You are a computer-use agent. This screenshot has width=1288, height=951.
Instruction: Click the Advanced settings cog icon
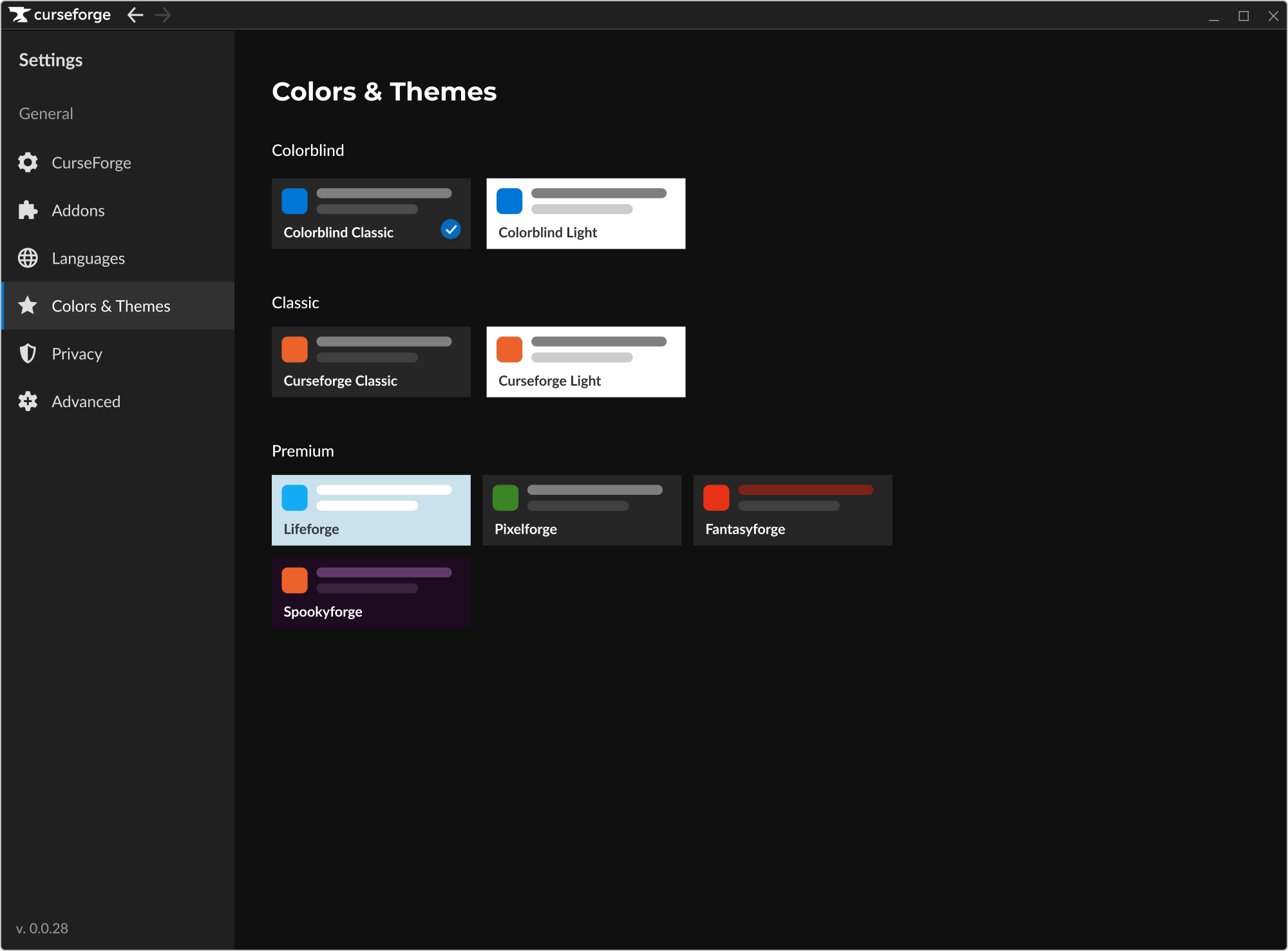(28, 401)
